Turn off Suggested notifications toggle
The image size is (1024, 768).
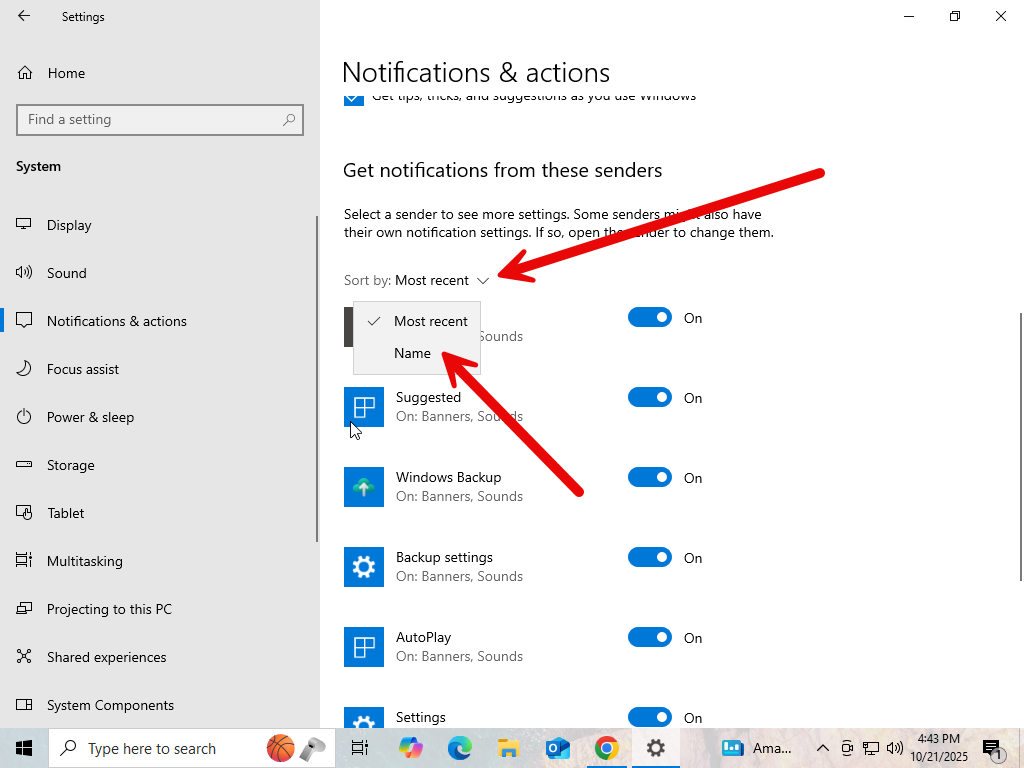pyautogui.click(x=649, y=398)
